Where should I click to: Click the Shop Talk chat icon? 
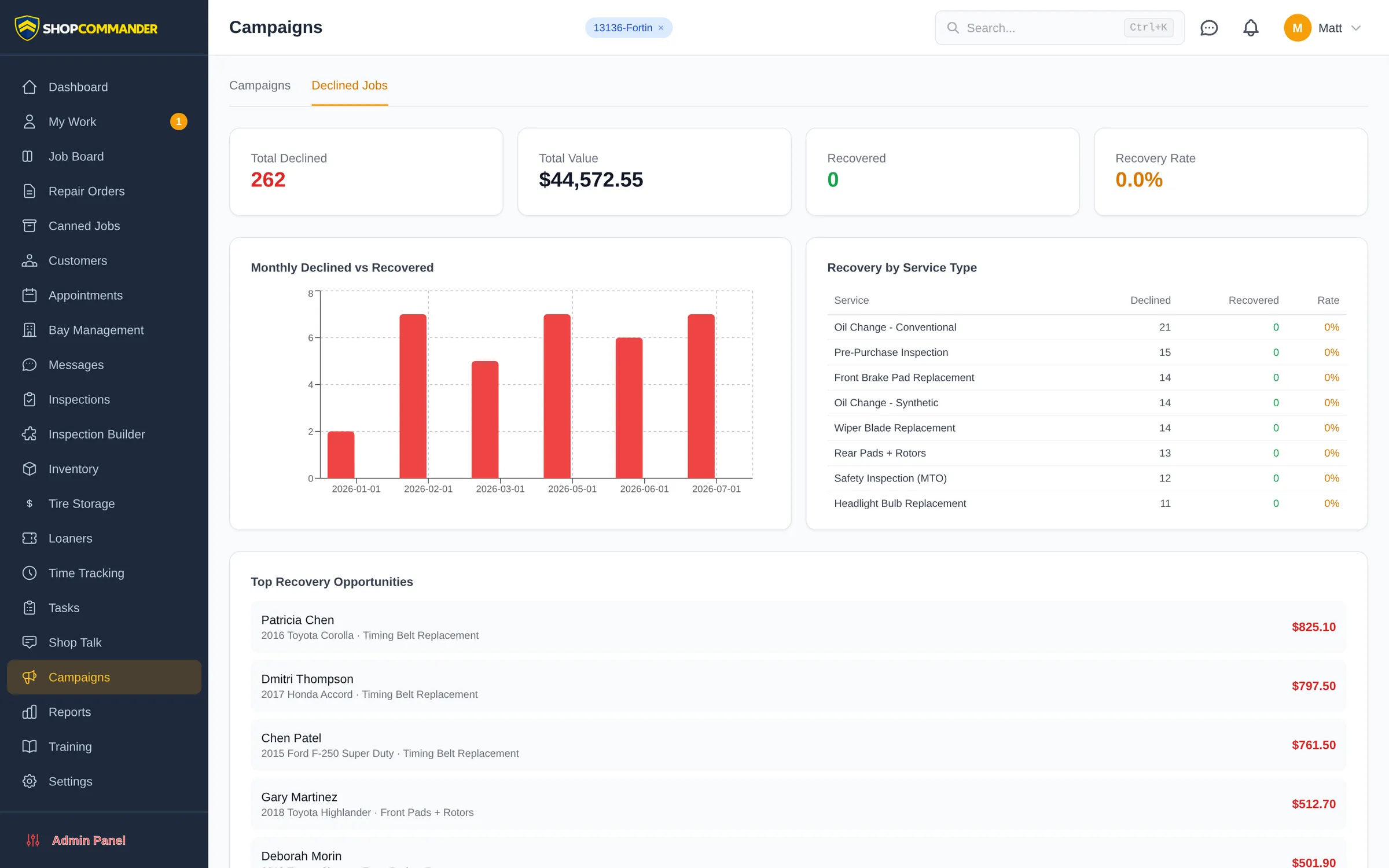[30, 642]
